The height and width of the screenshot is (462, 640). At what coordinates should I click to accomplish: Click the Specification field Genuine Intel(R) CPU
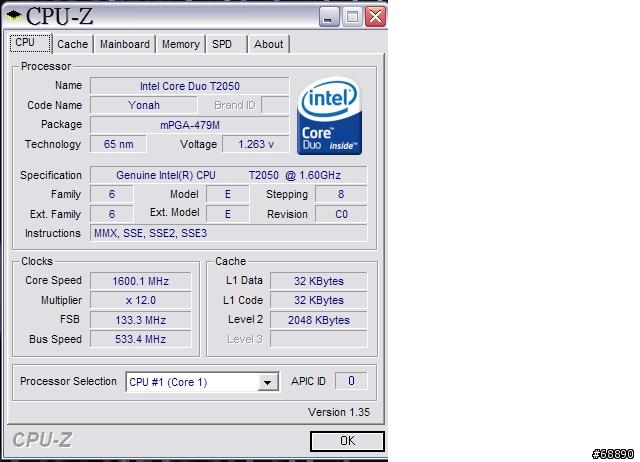pos(229,175)
